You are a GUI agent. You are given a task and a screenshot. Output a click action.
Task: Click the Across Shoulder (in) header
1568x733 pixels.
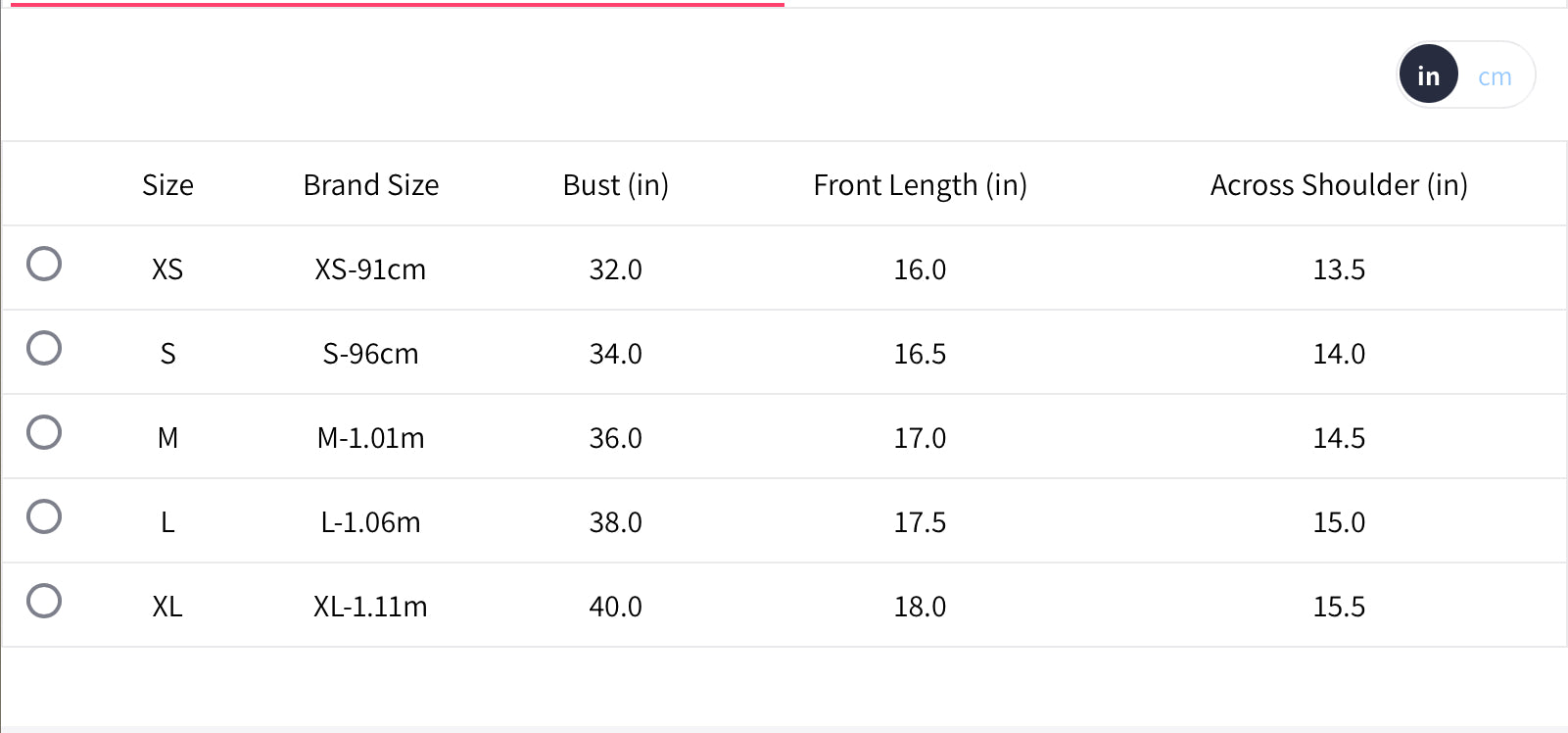pyautogui.click(x=1339, y=185)
